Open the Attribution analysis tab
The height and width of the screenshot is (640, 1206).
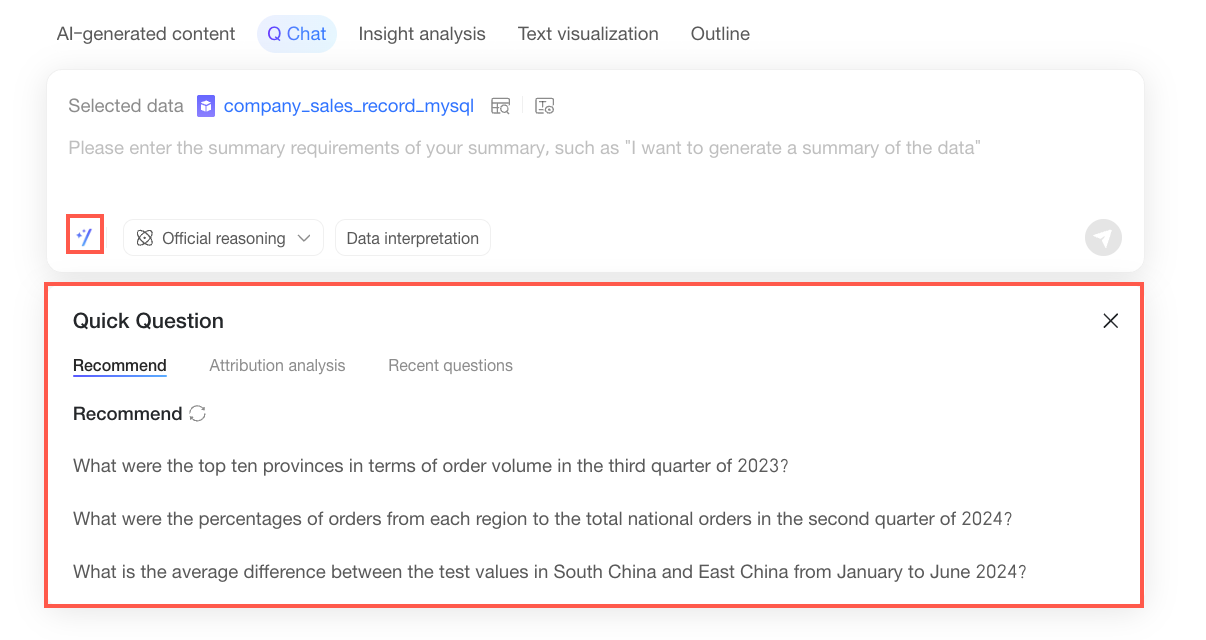277,366
